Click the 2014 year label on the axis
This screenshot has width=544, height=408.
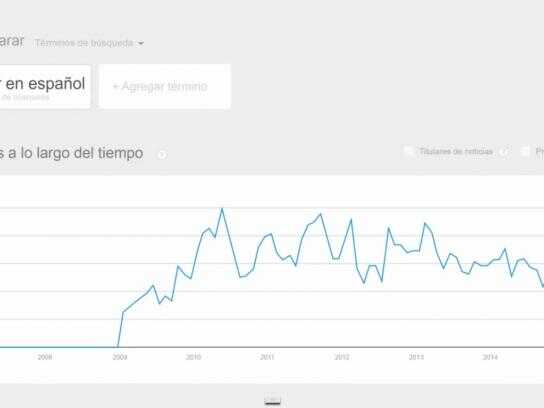tap(490, 357)
